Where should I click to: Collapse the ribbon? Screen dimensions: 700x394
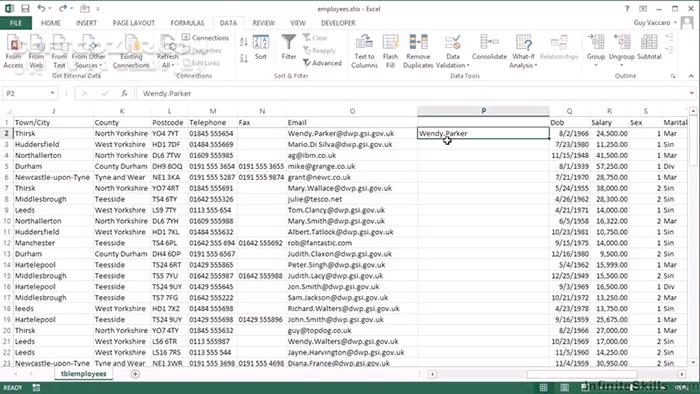click(691, 76)
